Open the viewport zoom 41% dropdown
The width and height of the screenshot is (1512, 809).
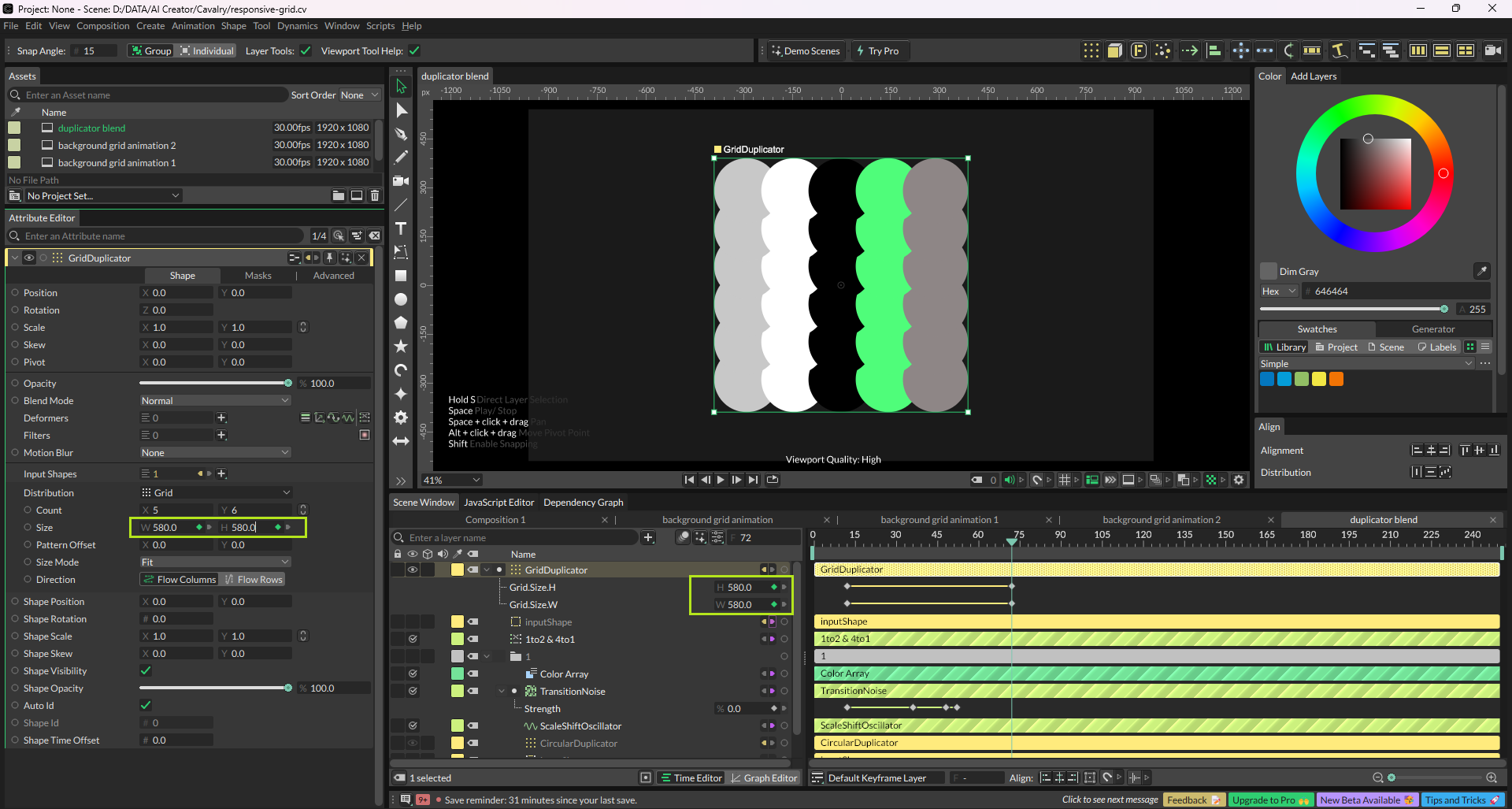(451, 480)
